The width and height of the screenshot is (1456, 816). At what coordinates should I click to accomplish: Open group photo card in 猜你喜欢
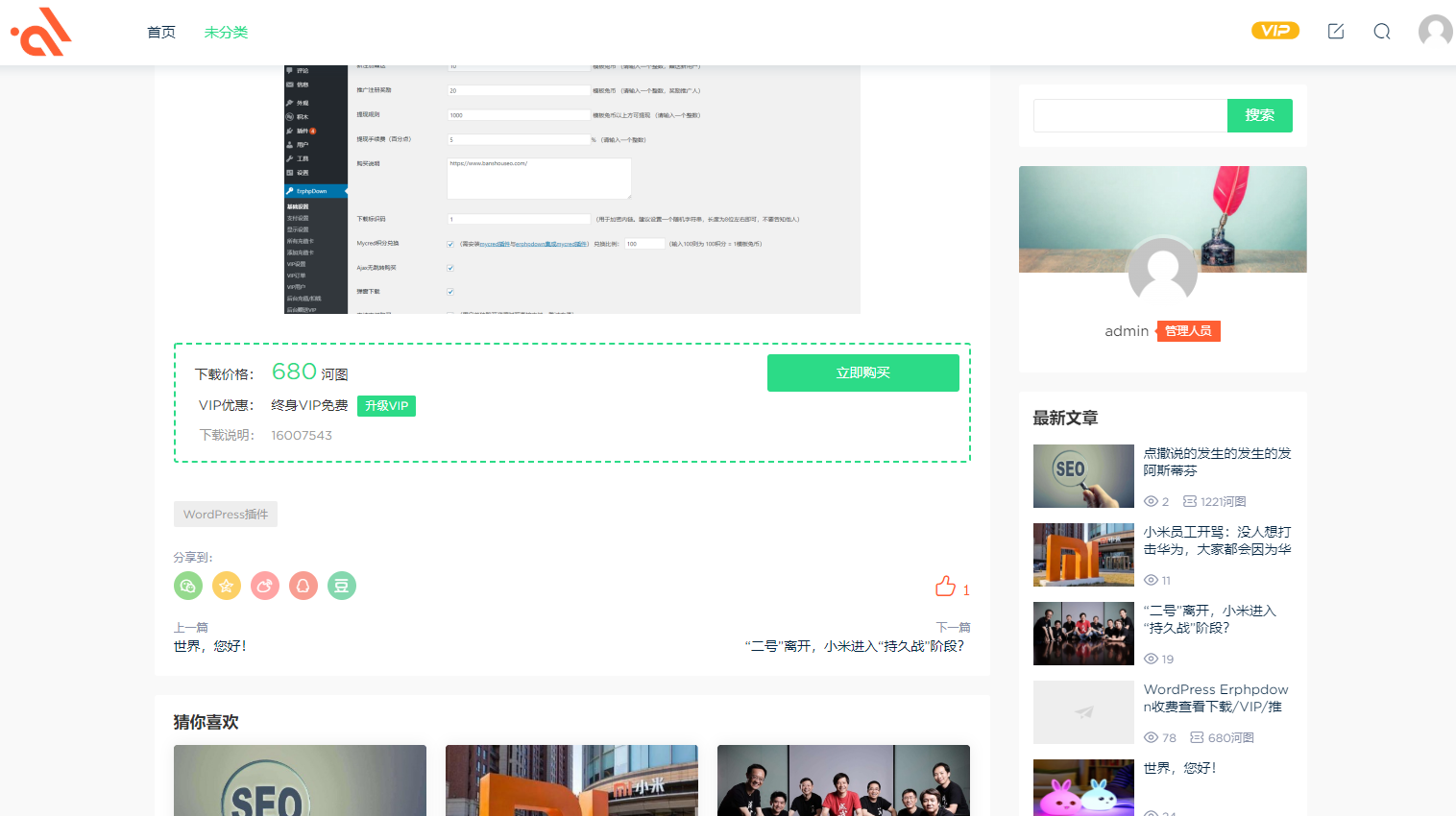[843, 780]
